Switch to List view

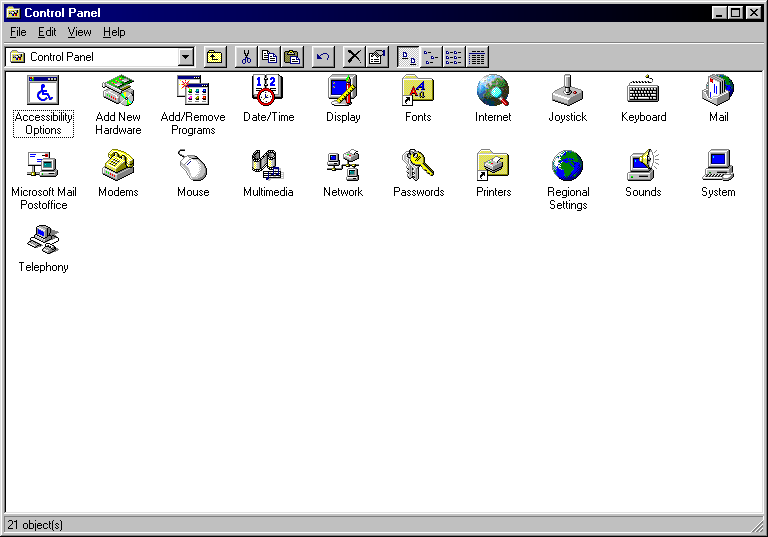point(454,57)
